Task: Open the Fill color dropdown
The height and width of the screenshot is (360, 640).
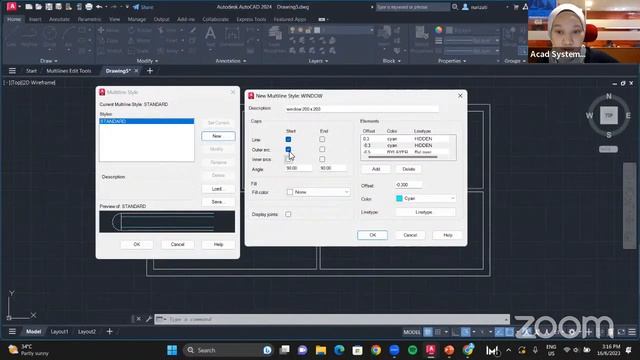Action: pos(318,192)
